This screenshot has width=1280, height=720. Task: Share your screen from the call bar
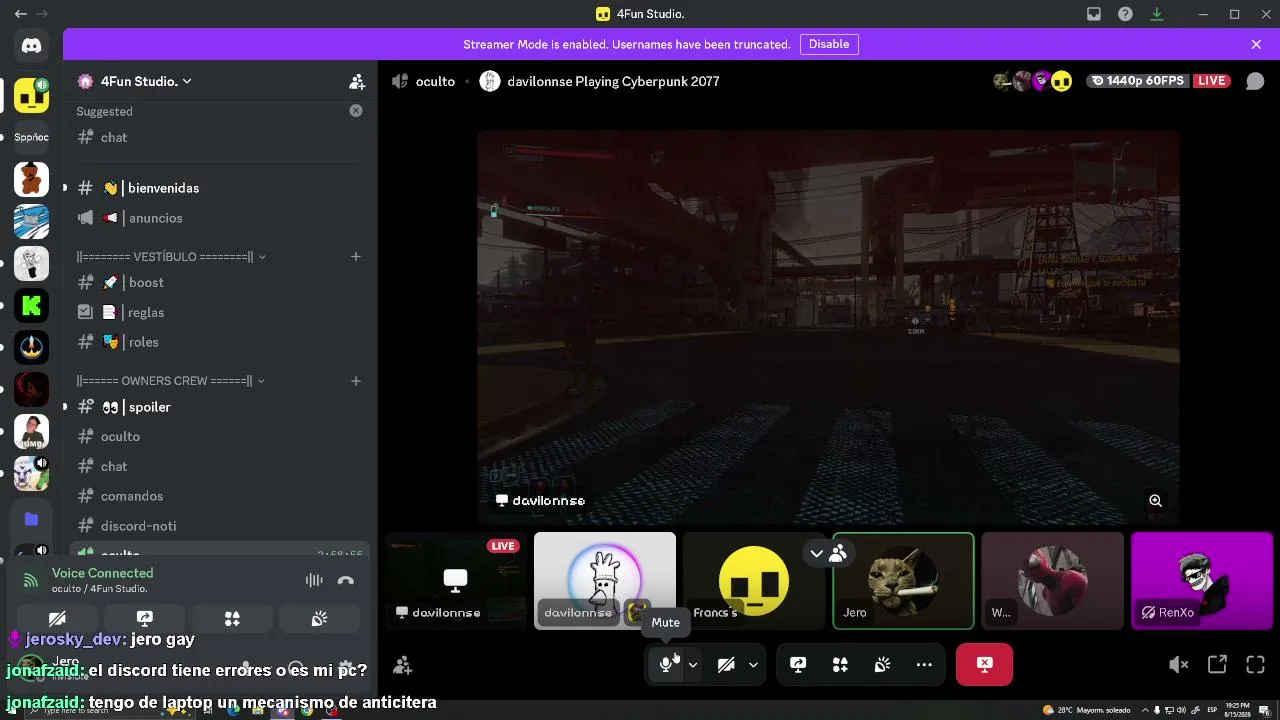coord(798,665)
